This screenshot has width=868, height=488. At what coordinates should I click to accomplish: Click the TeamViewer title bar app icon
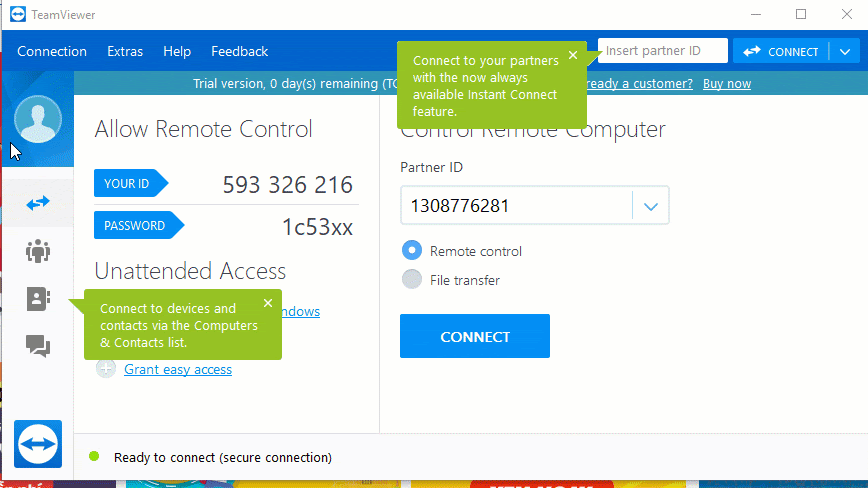18,14
